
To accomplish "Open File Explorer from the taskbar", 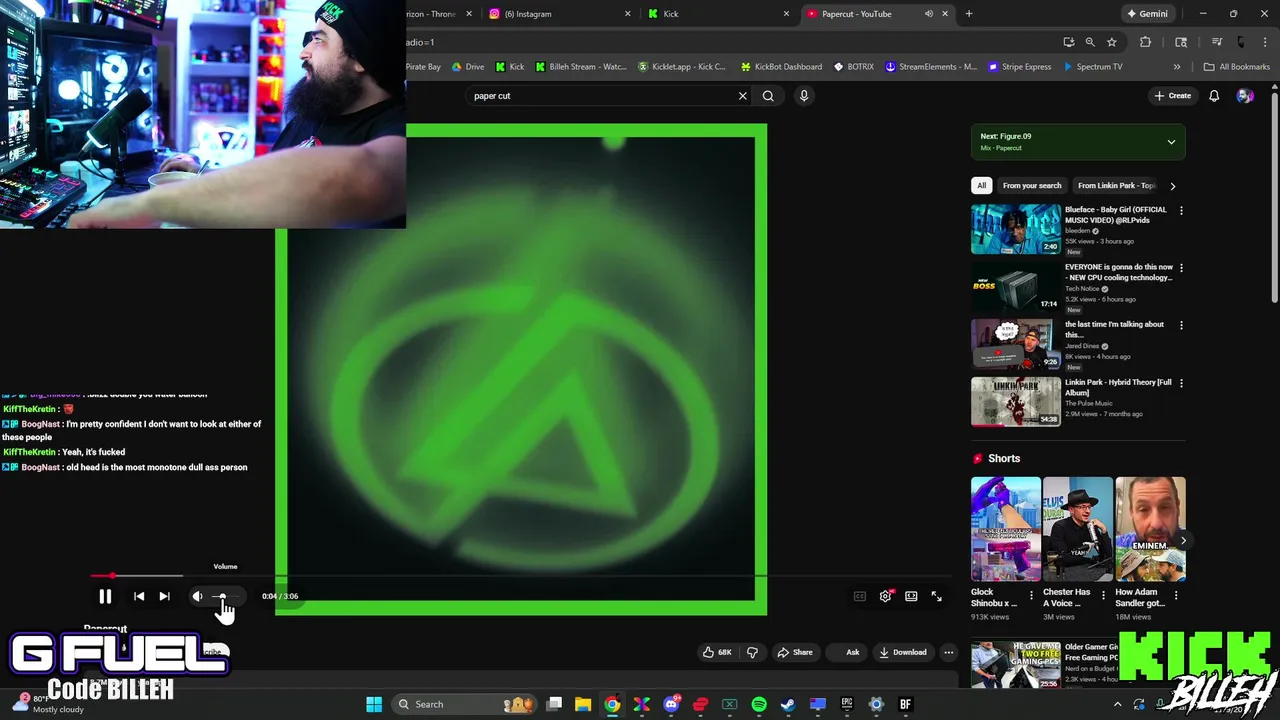I will [x=583, y=704].
